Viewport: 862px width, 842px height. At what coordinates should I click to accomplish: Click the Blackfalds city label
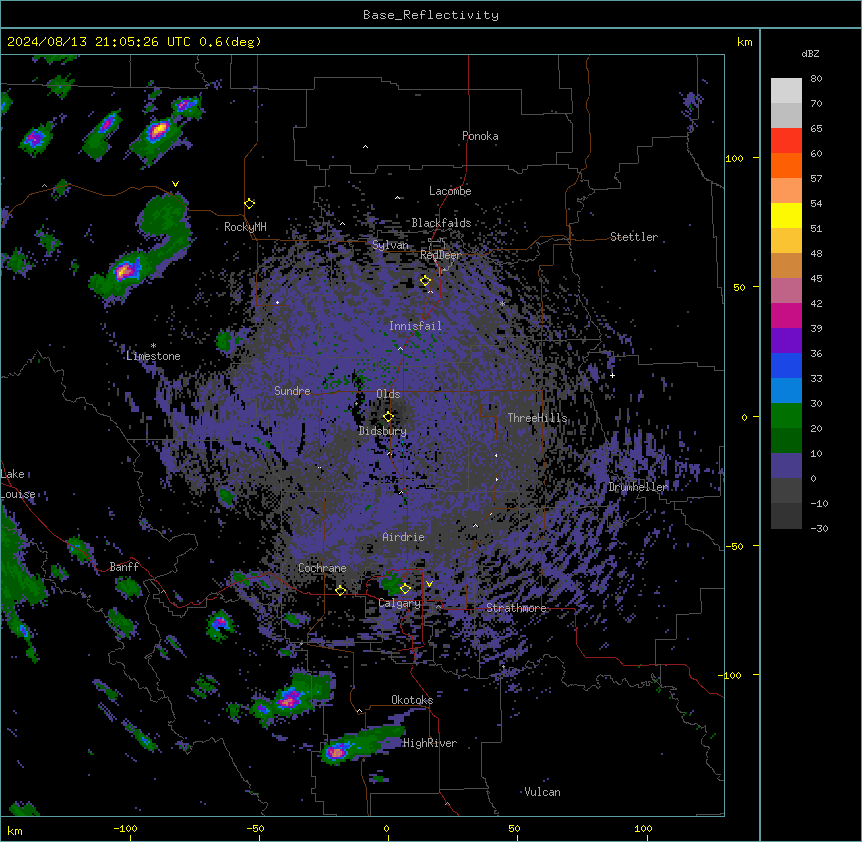[x=441, y=223]
